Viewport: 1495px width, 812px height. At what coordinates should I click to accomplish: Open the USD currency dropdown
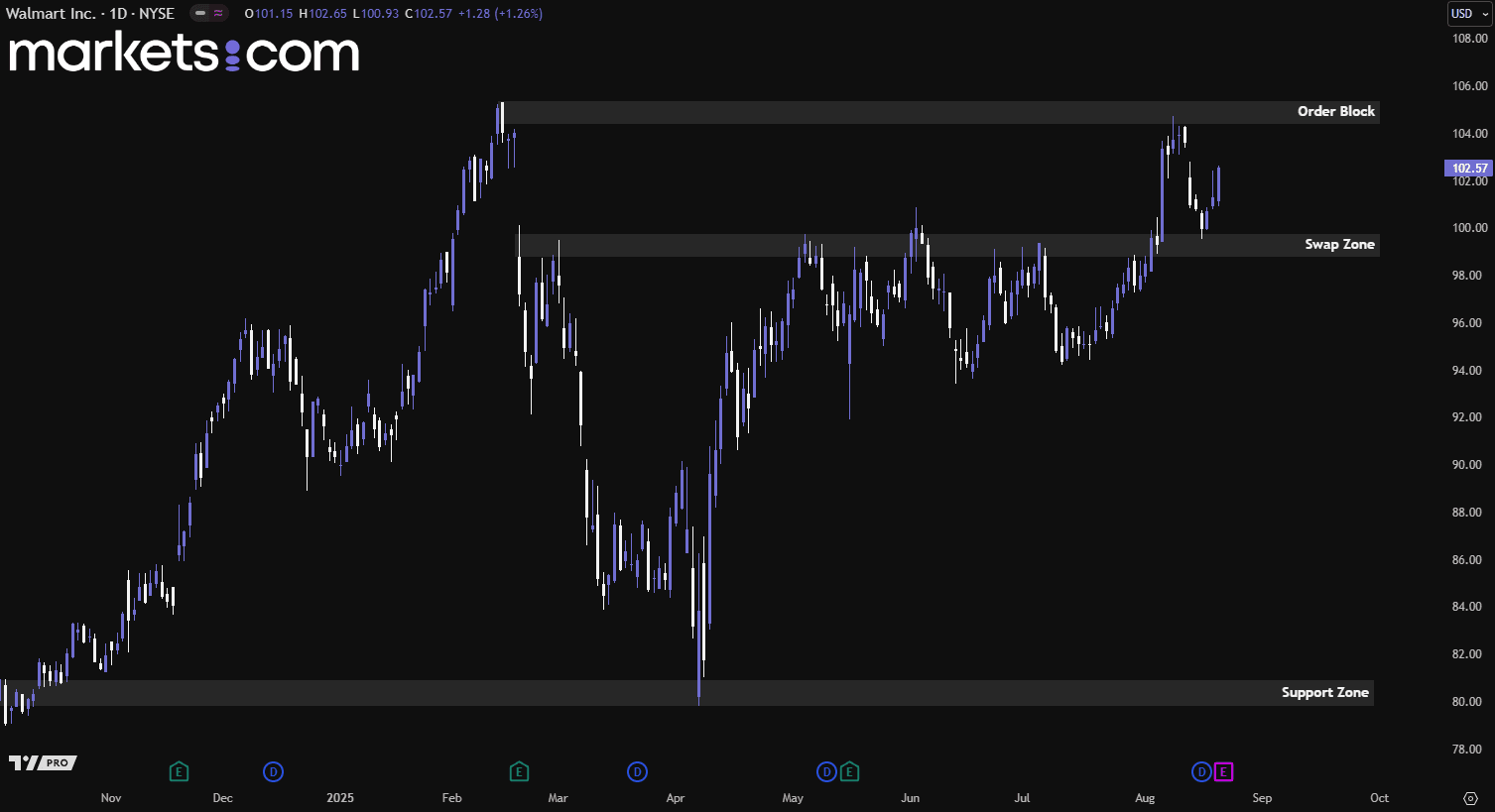[1469, 14]
